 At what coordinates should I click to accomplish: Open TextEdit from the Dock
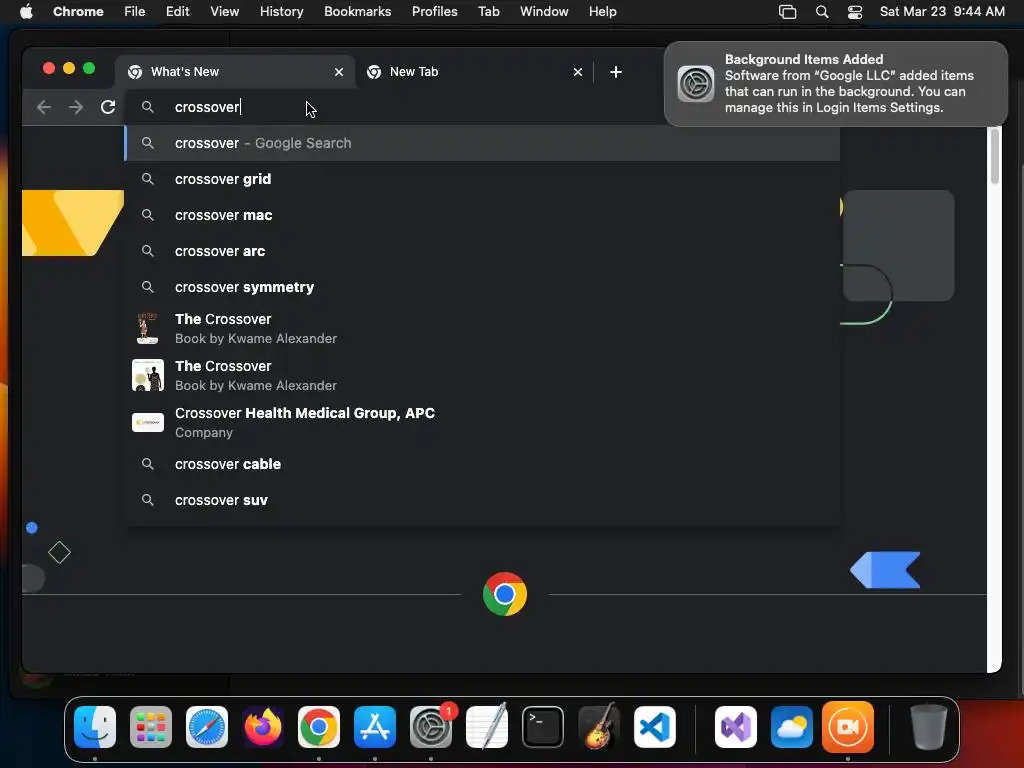tap(487, 727)
